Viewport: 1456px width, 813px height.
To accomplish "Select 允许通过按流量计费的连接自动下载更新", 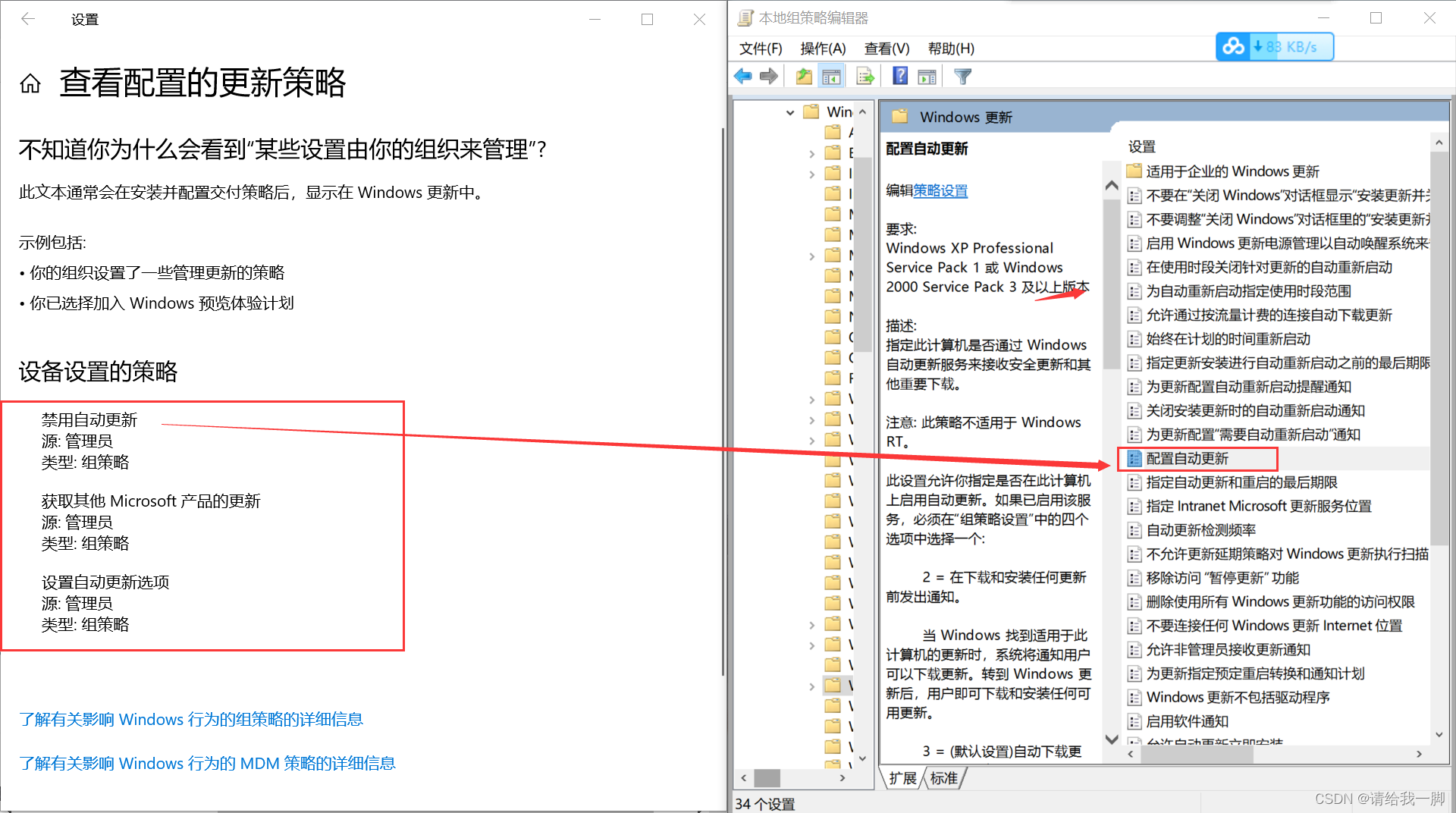I will coord(1269,315).
